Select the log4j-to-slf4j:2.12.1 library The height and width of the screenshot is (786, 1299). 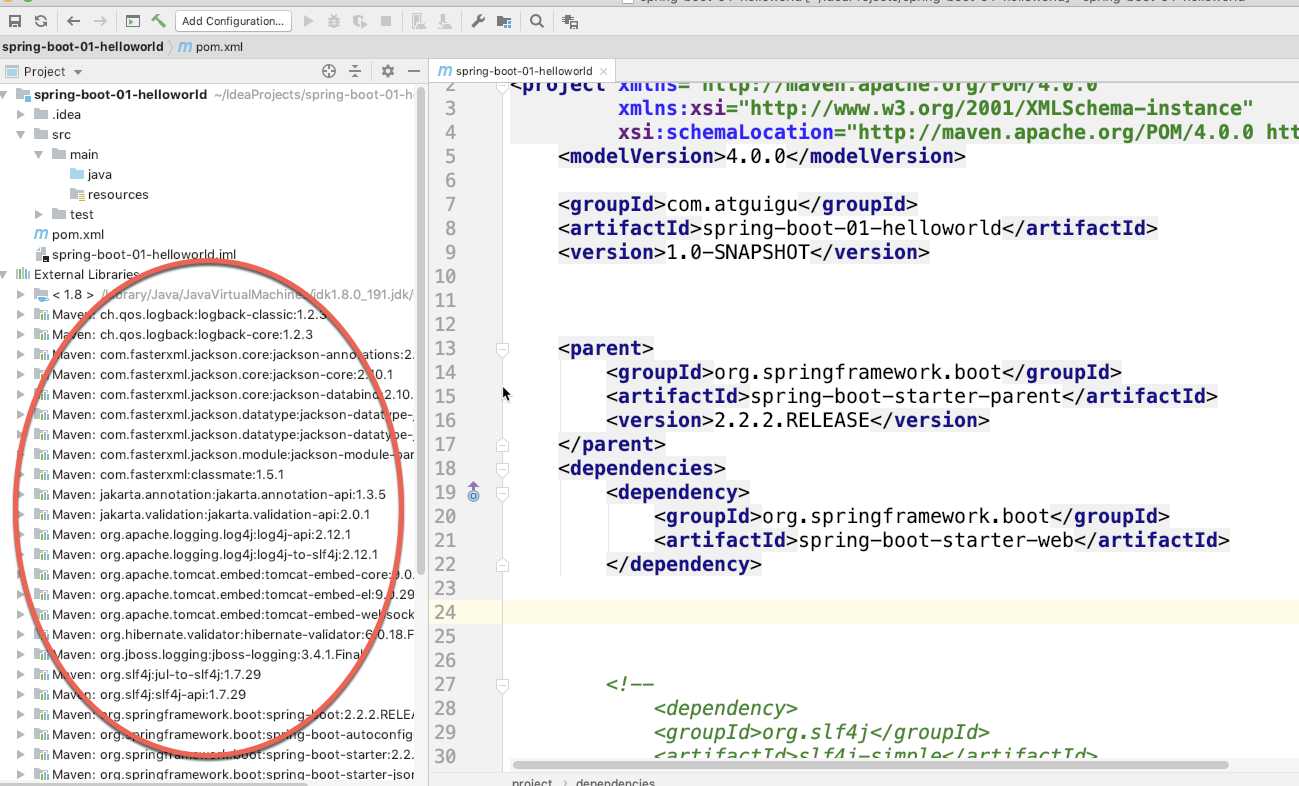(215, 554)
